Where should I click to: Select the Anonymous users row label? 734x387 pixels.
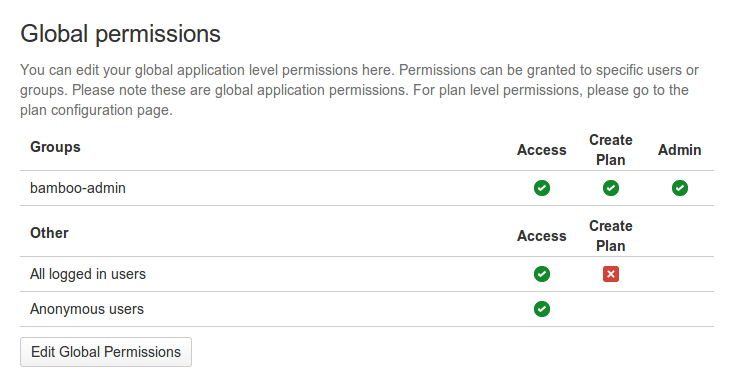[x=87, y=309]
